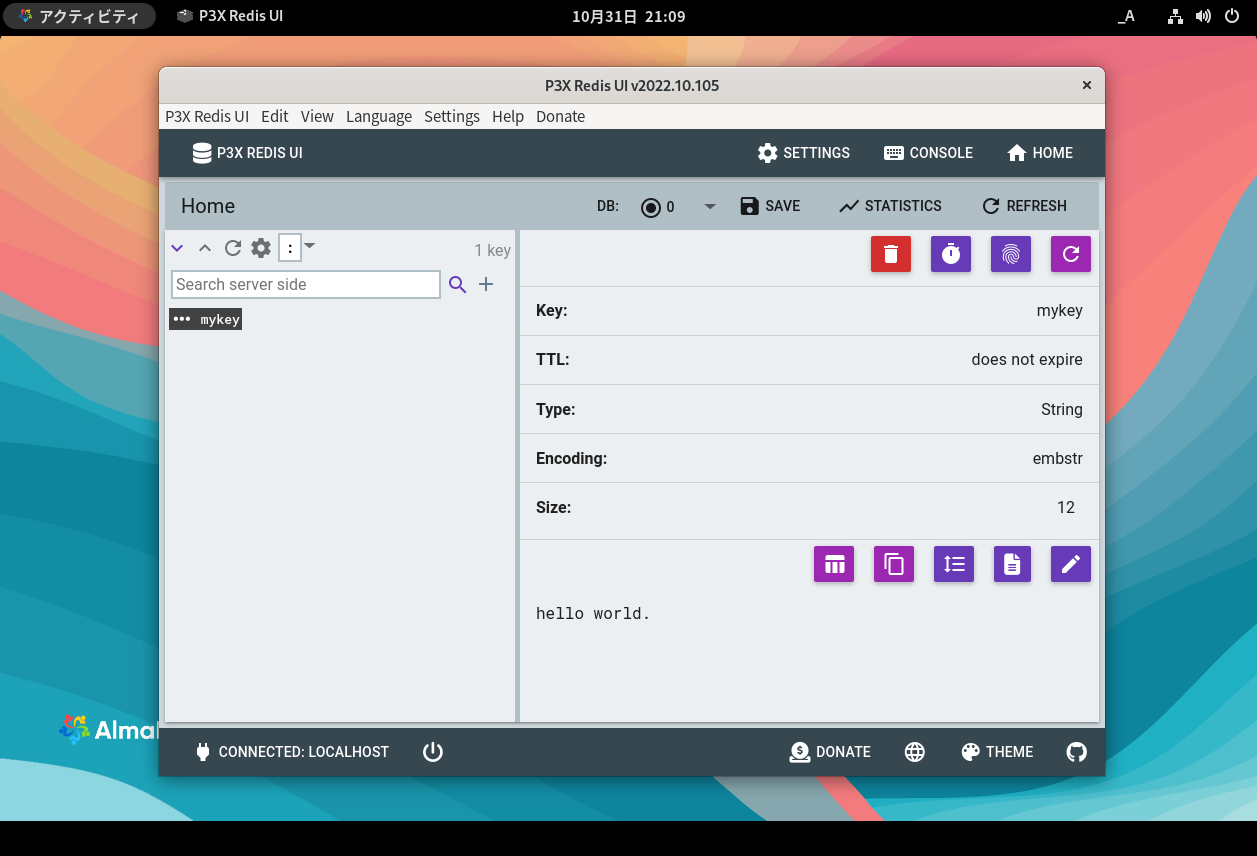
Task: Click the input method _A indicator
Action: click(1126, 16)
